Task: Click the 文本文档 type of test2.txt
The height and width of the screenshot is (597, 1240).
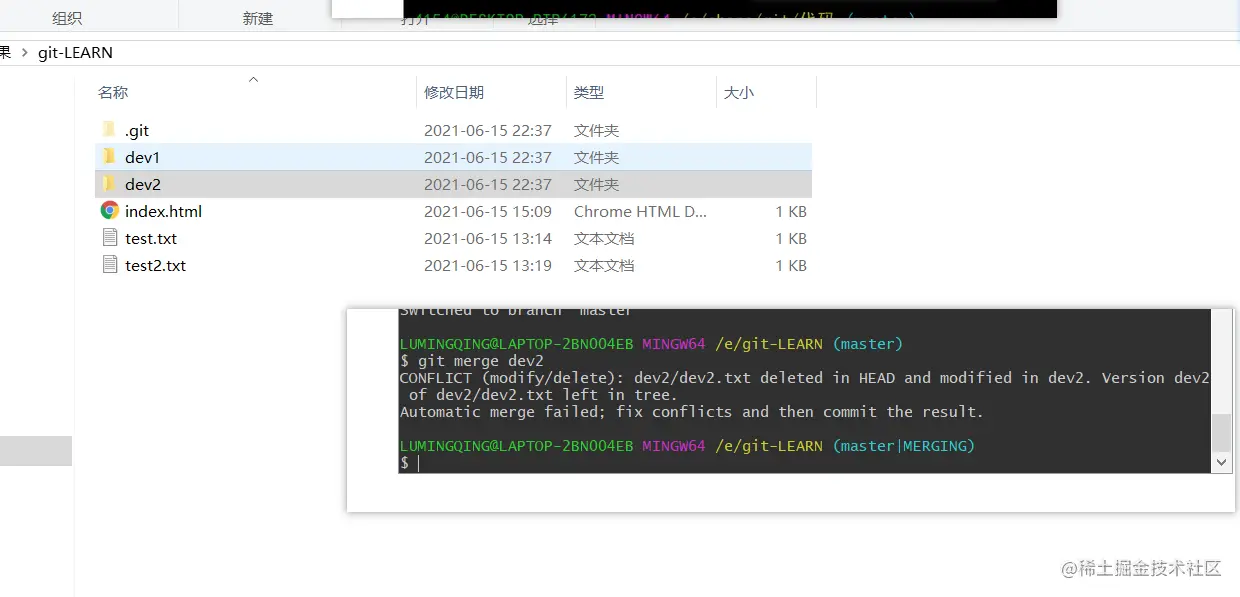Action: 604,265
